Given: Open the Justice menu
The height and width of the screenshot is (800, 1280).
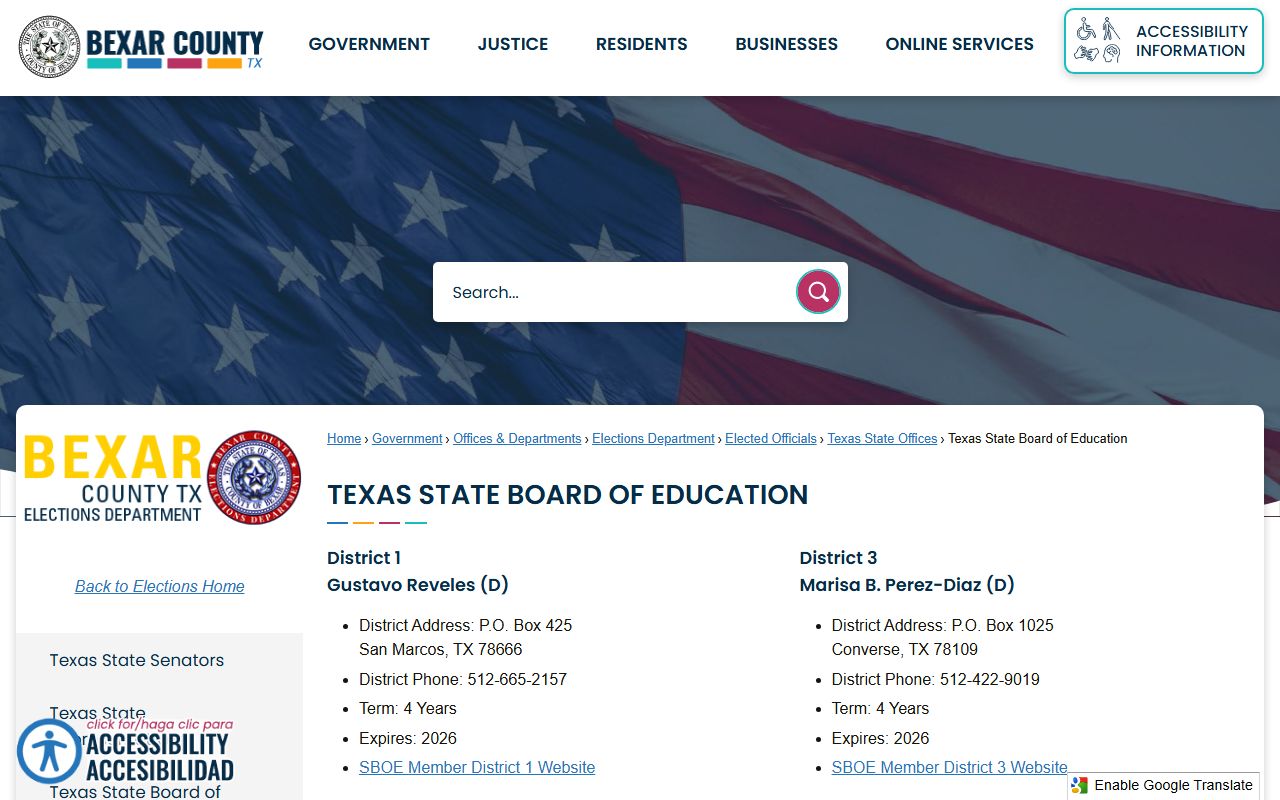Looking at the screenshot, I should pyautogui.click(x=513, y=44).
